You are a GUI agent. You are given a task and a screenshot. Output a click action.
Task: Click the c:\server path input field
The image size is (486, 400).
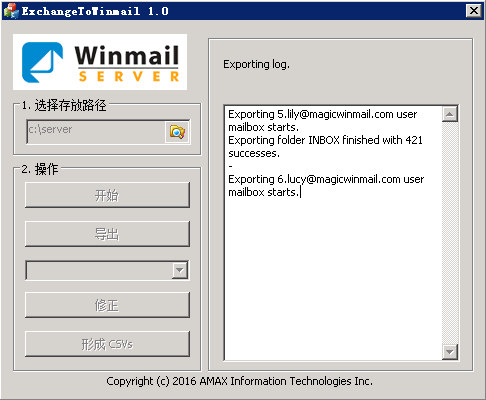(96, 132)
